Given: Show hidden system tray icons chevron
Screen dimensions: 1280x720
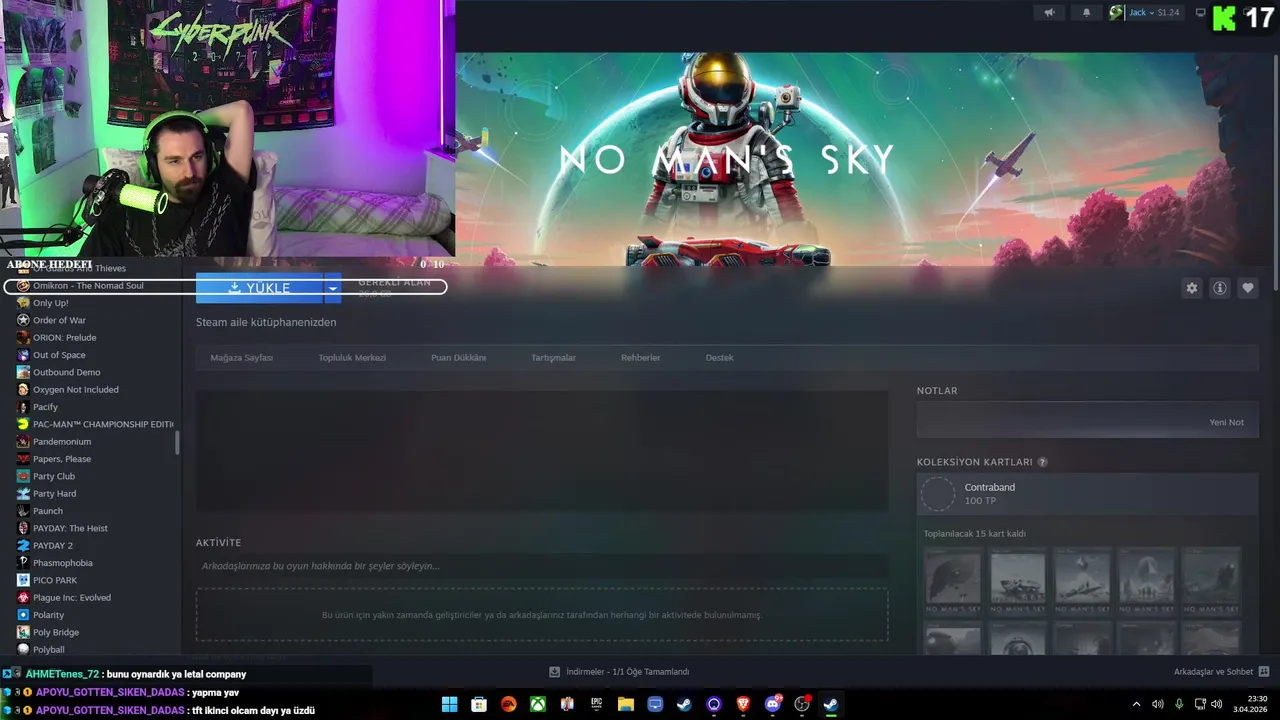Looking at the screenshot, I should [1136, 704].
